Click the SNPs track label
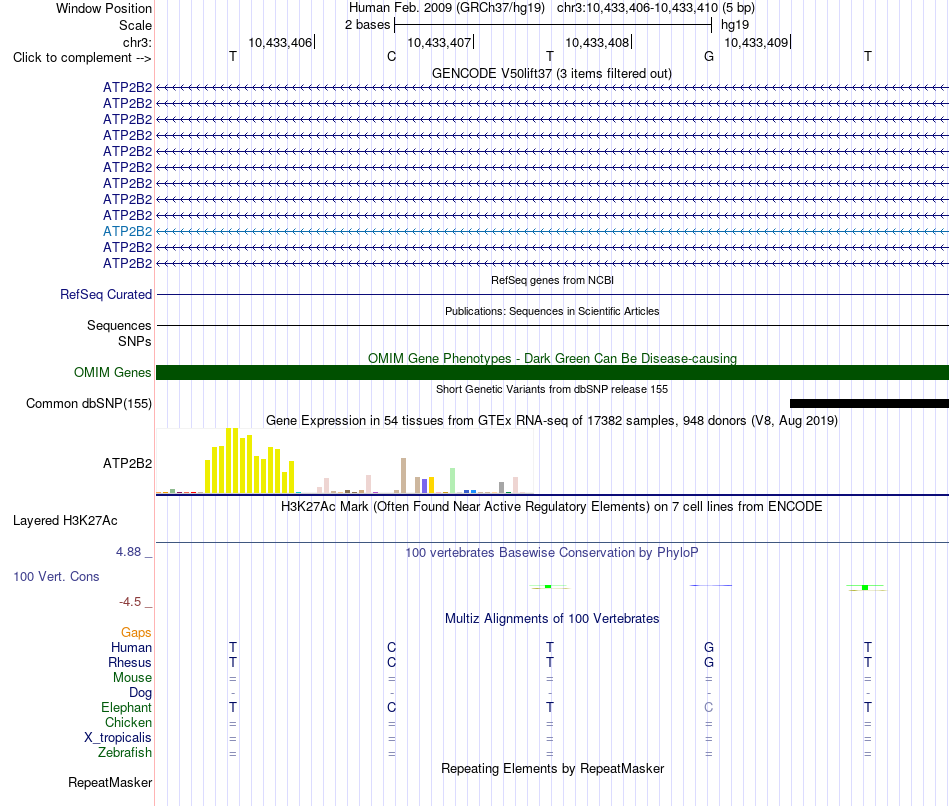 tap(135, 341)
